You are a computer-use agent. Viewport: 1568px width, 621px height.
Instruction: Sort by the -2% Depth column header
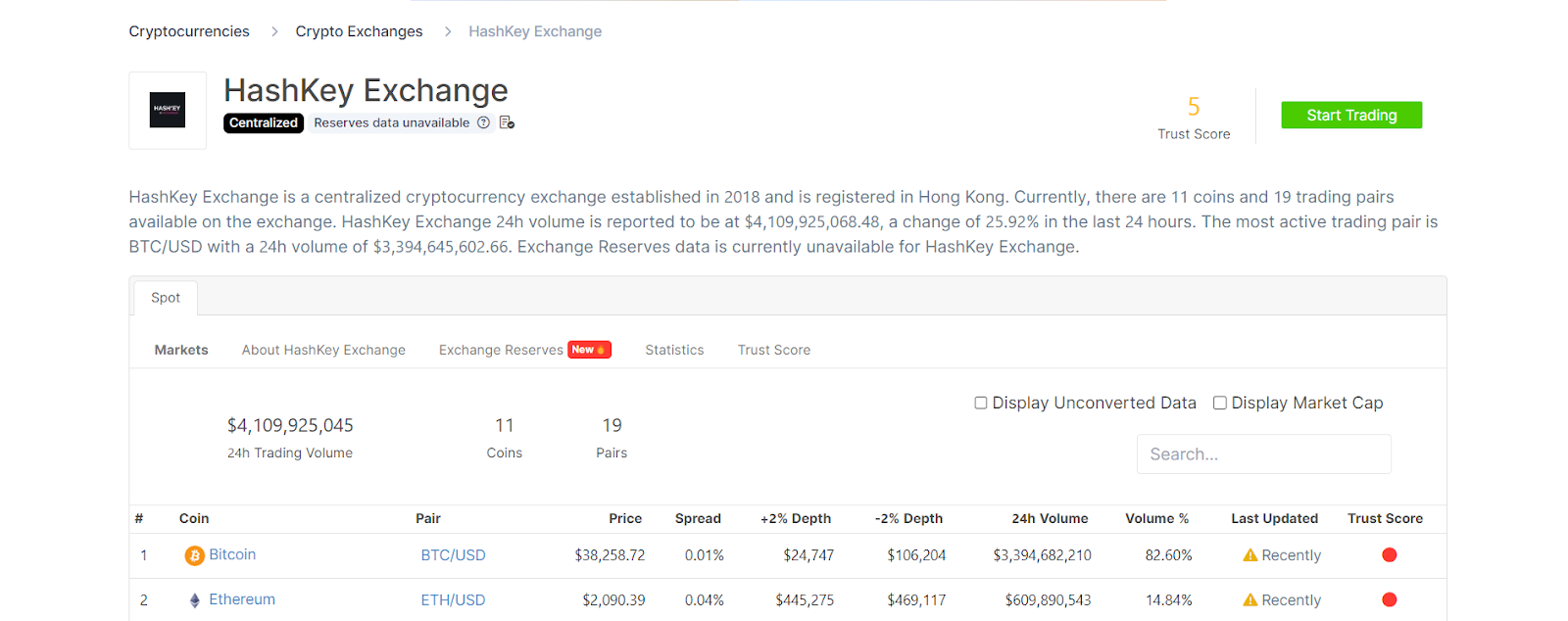tap(908, 519)
